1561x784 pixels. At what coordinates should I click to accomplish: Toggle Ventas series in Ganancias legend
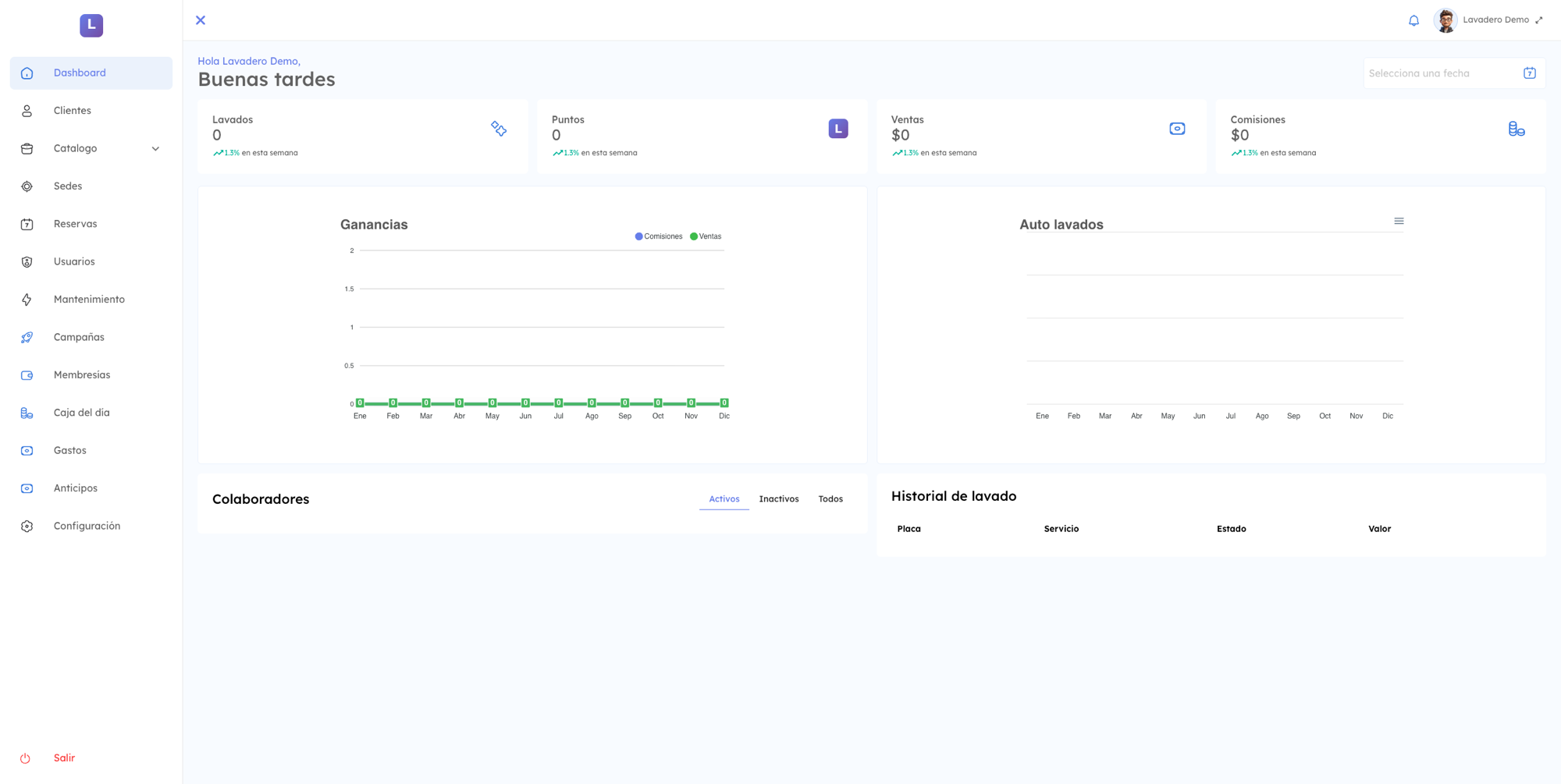click(x=706, y=236)
